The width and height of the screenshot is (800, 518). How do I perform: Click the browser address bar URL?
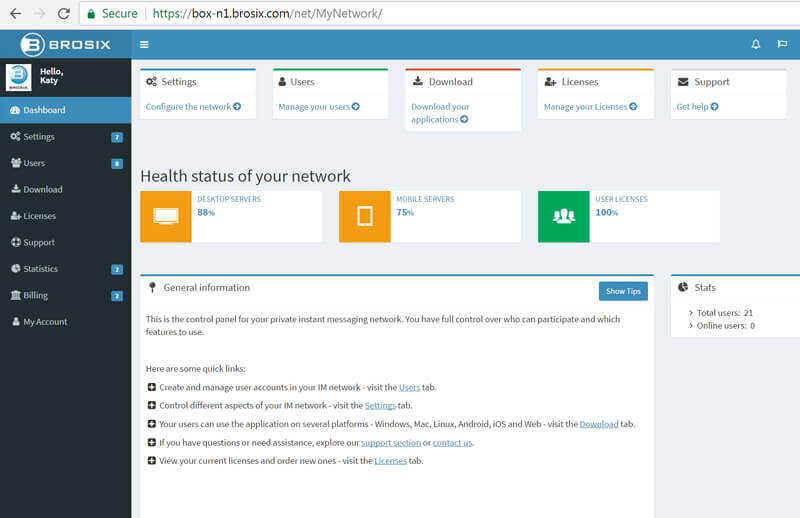[x=267, y=13]
